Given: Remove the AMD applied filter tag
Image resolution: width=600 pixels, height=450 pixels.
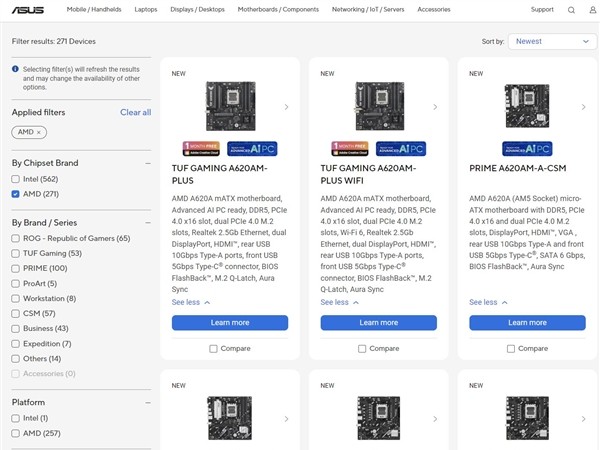Looking at the screenshot, I should click(x=38, y=132).
